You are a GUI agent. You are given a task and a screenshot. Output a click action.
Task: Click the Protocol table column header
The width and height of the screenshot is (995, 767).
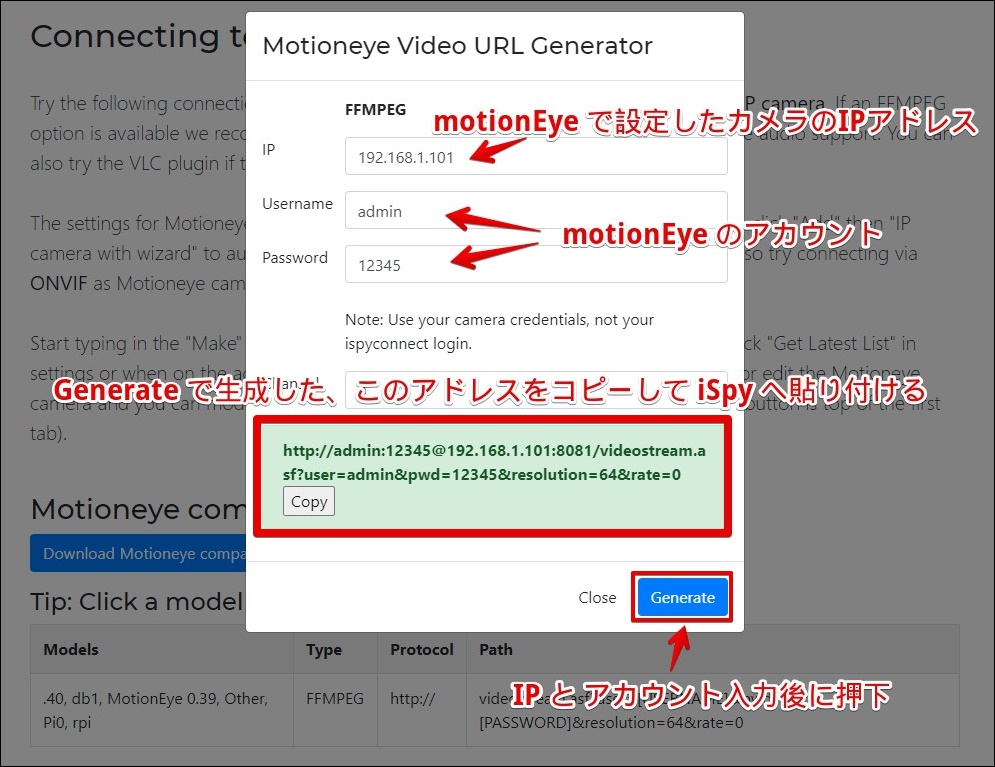[x=421, y=650]
